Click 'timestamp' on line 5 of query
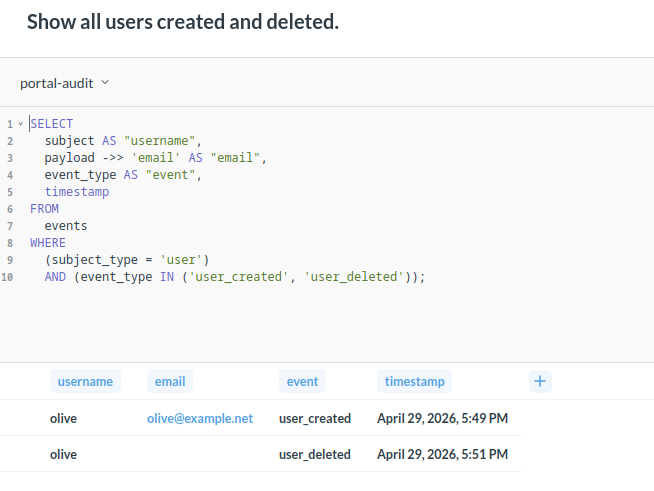This screenshot has height=491, width=654. tap(77, 192)
